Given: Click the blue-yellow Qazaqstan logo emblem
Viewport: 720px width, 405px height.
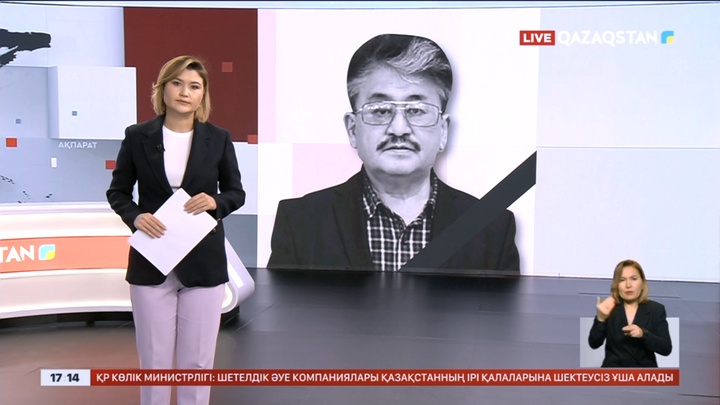Looking at the screenshot, I should pos(667,37).
